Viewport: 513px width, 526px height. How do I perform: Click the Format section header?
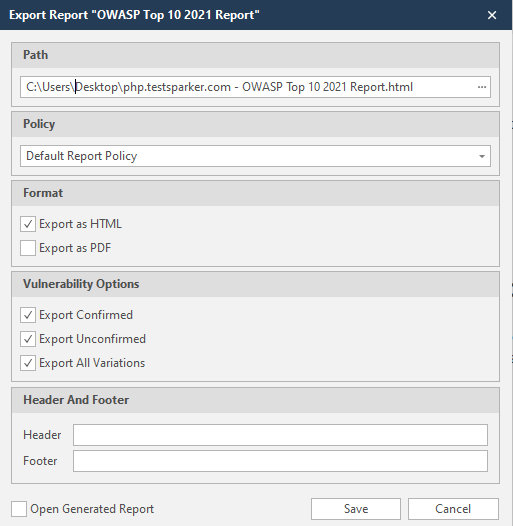click(x=255, y=193)
